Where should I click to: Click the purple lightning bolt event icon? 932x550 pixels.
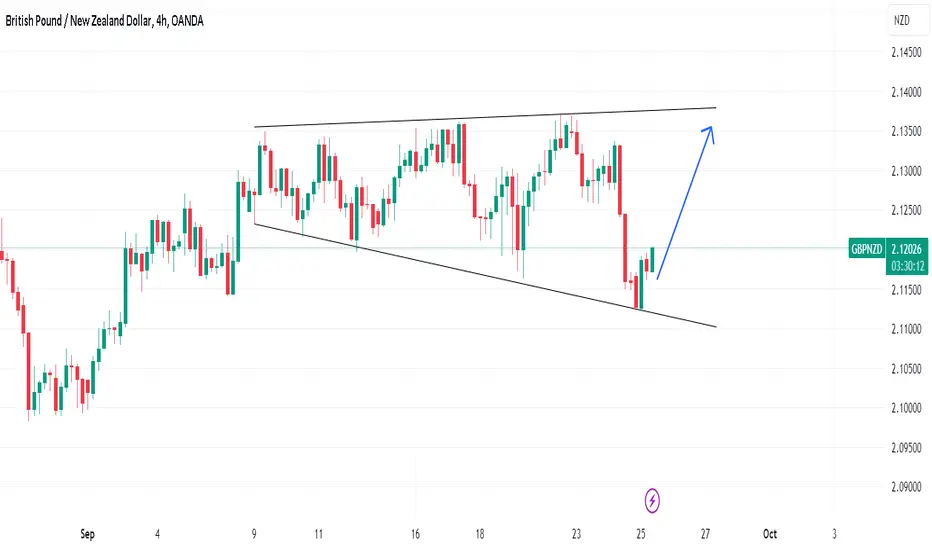pos(652,501)
